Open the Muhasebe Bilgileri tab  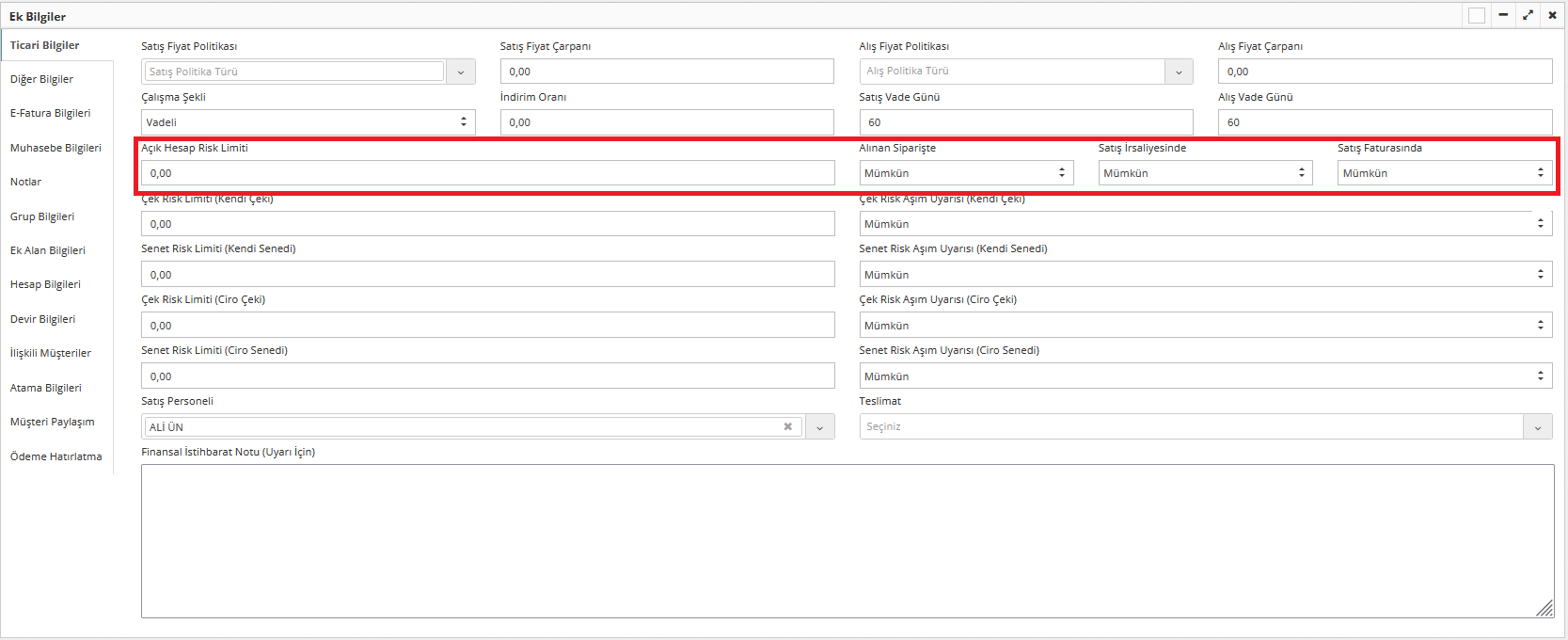click(55, 148)
